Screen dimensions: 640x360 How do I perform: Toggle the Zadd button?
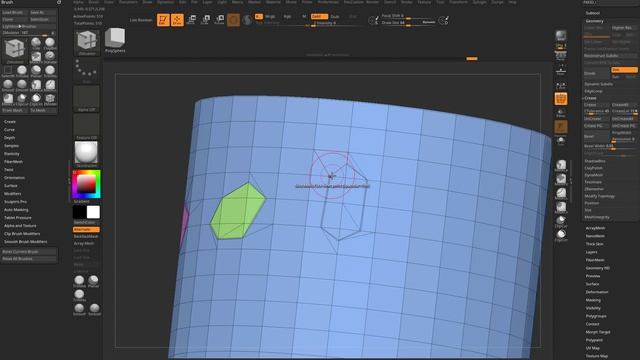point(319,16)
